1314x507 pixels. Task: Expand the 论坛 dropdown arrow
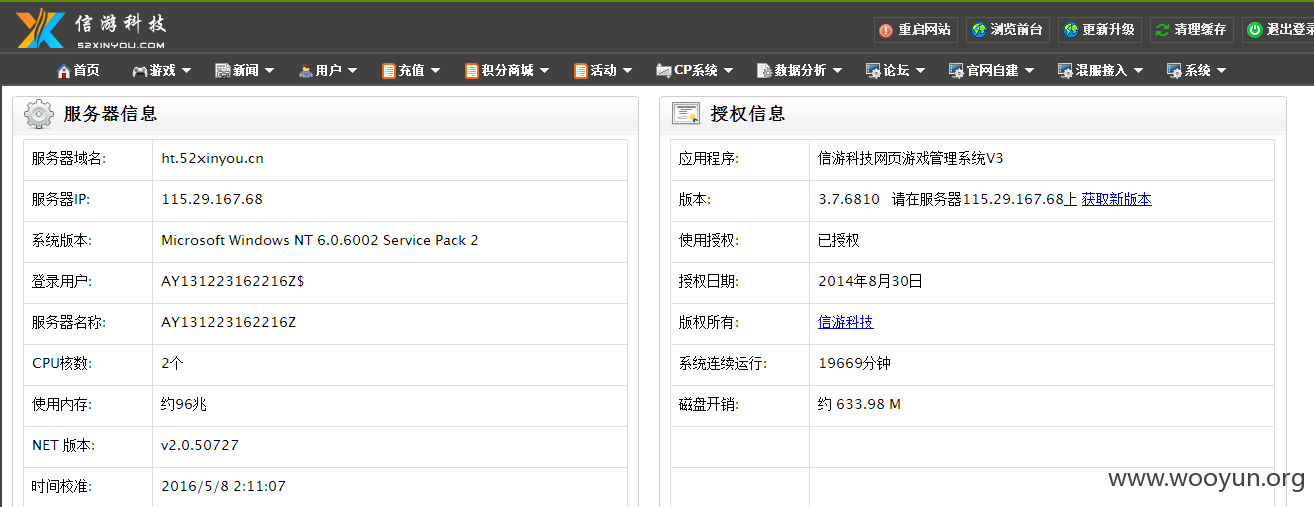[921, 71]
